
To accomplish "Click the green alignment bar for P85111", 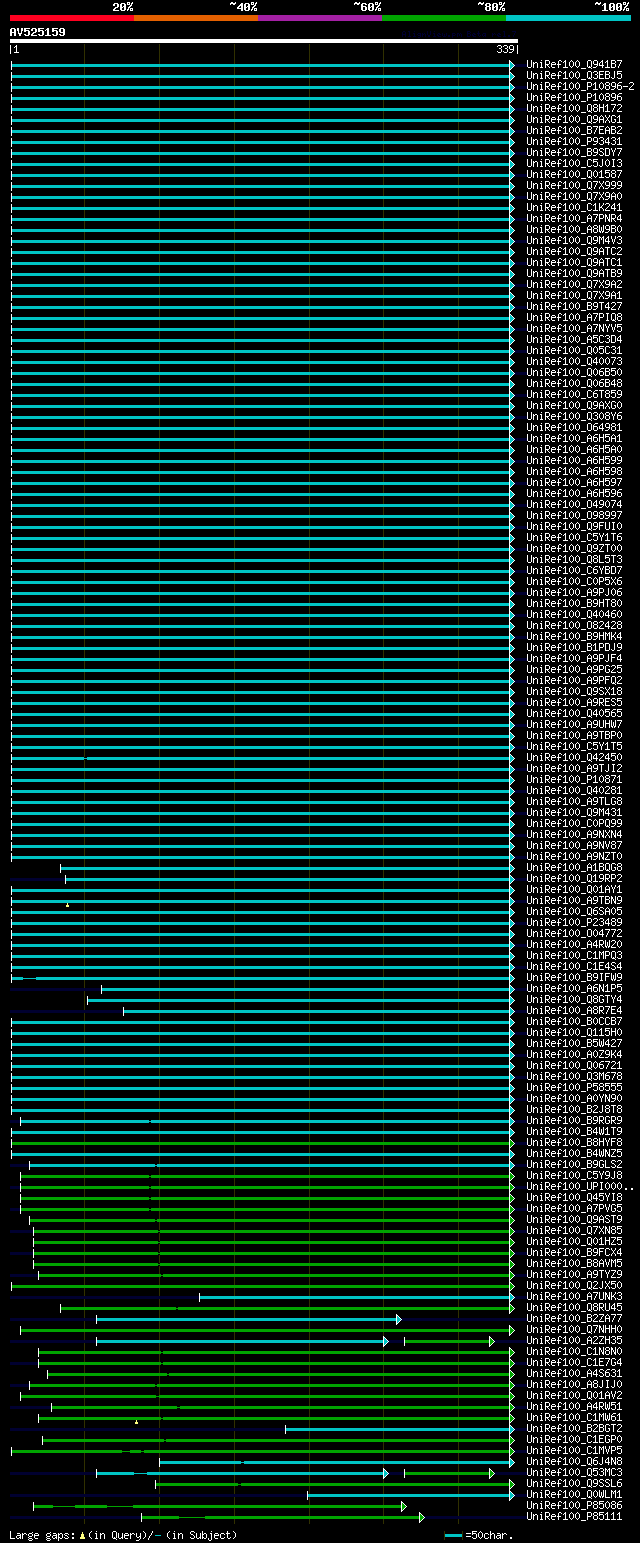I will [283, 1517].
